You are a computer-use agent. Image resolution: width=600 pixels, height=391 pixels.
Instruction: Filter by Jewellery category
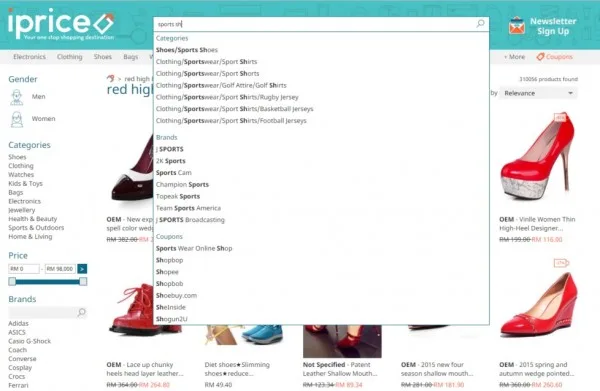click(22, 210)
